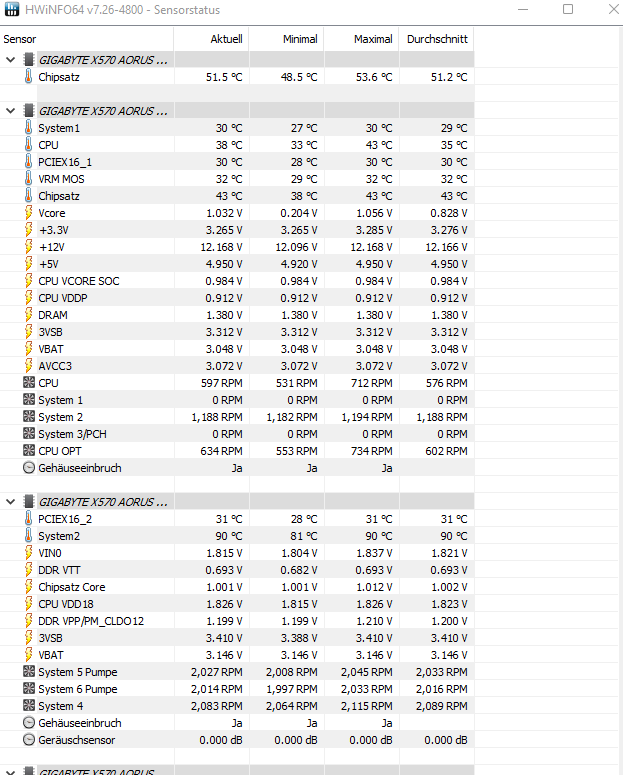Click the bolt icon next to AVCC3
Image resolution: width=623 pixels, height=775 pixels.
click(x=29, y=366)
